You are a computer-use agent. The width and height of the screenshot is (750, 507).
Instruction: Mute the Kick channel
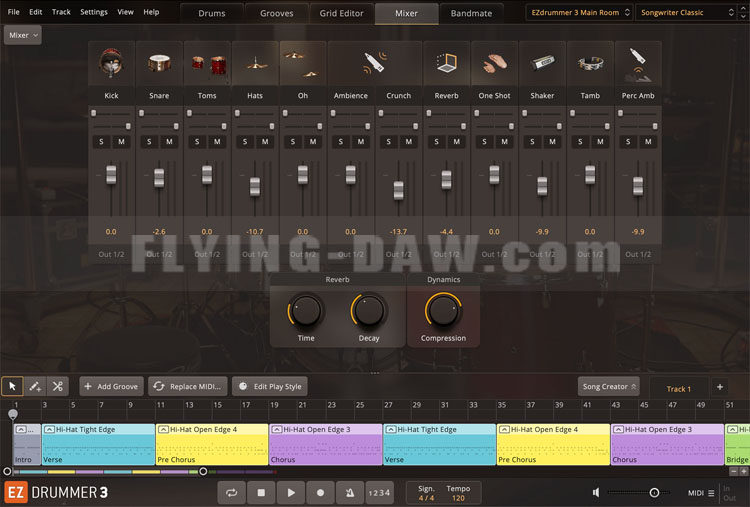121,142
